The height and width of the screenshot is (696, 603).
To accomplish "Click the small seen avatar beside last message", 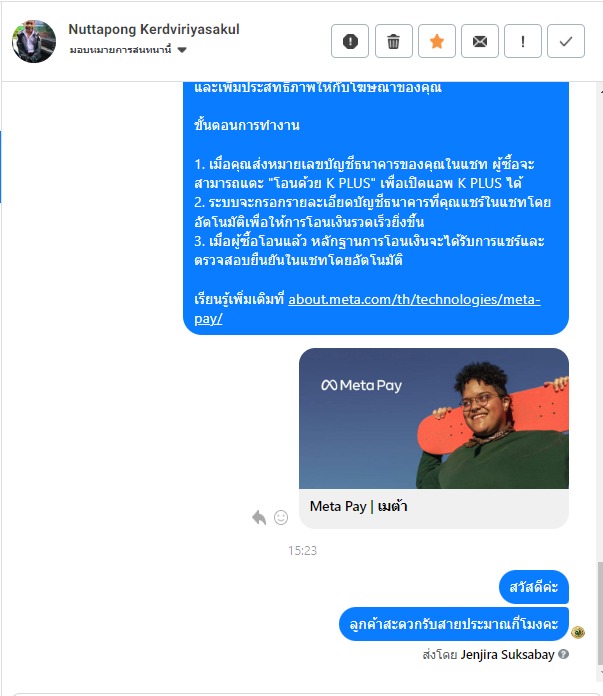I will click(578, 632).
